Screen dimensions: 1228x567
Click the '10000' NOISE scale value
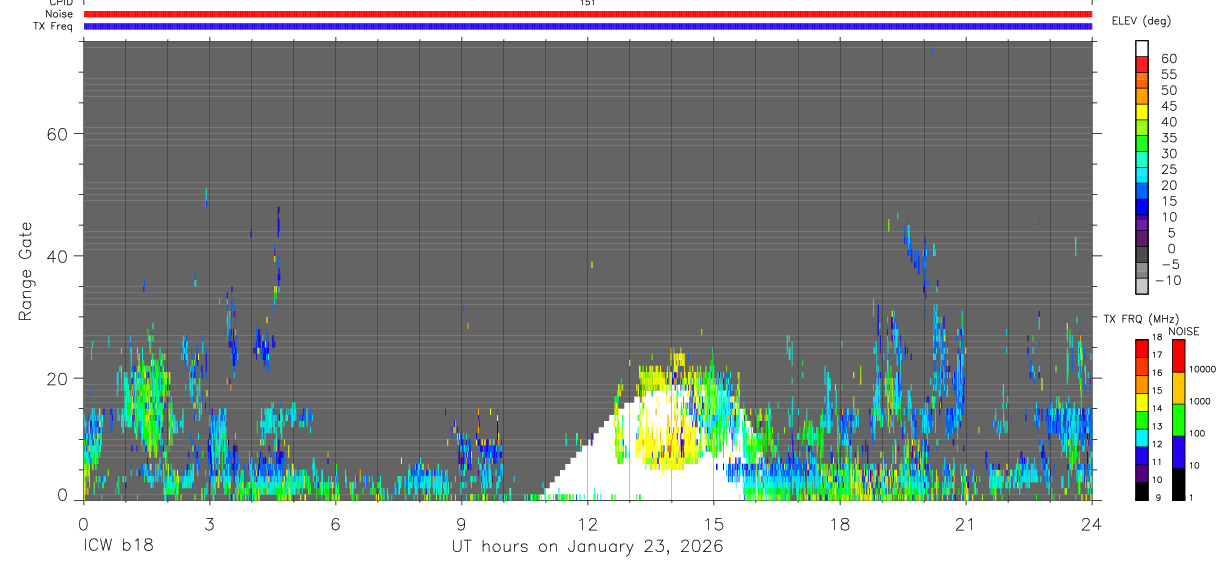(1201, 370)
